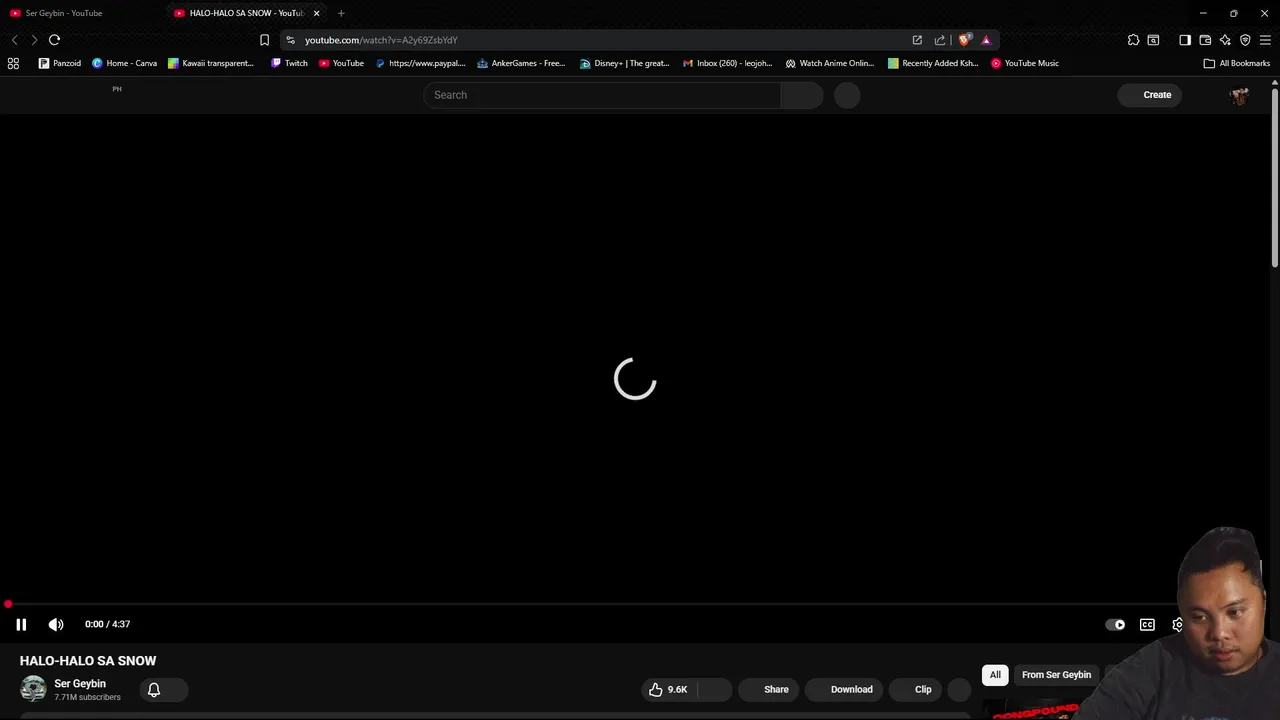Viewport: 1280px width, 720px height.
Task: Click the open-in-app icon in address bar
Action: coord(917,40)
